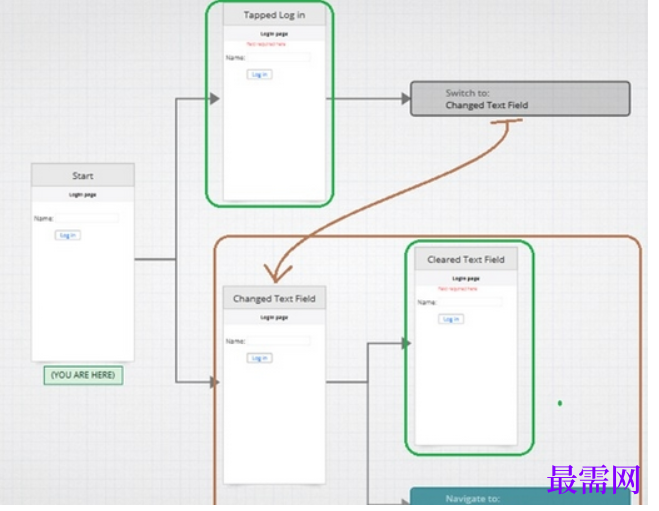Click Name input field in Start screen

coord(87,218)
